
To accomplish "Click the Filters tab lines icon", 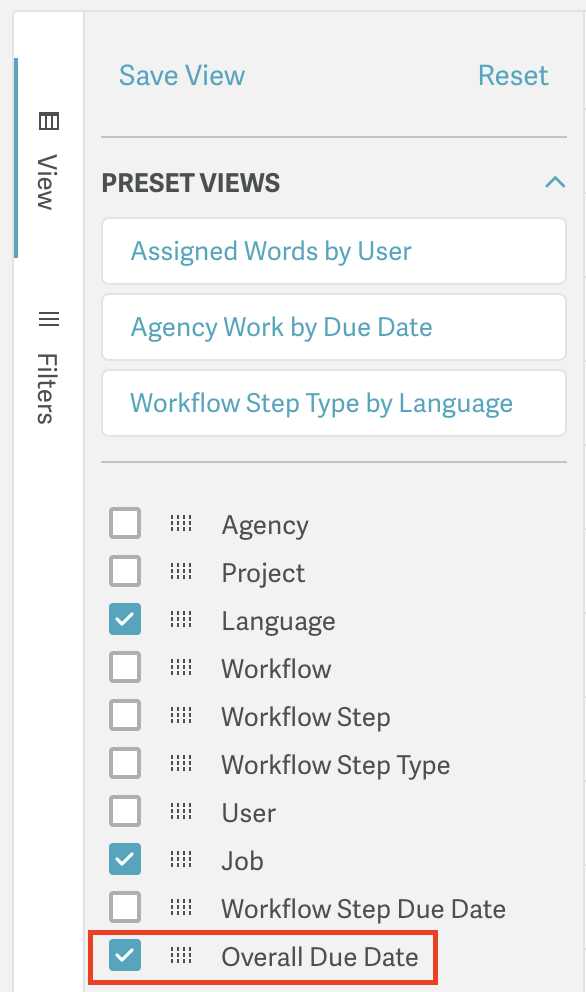I will pyautogui.click(x=49, y=319).
